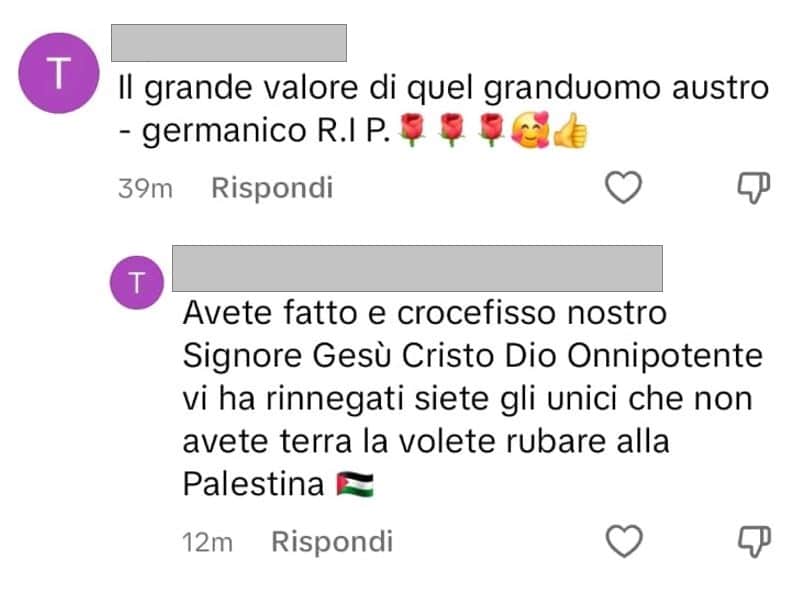Viewport: 796px width, 599px height.
Task: Open the large purple T avatar profile
Action: click(59, 73)
